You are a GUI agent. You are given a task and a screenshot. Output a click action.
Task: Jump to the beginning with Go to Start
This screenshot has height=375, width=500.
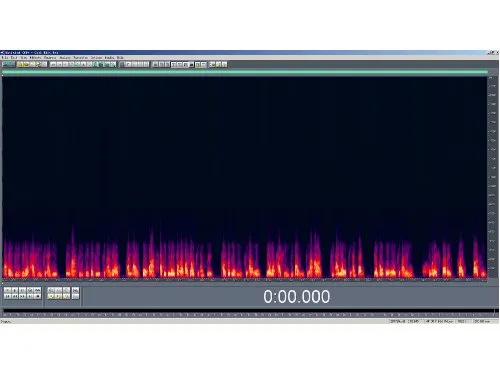click(7, 296)
